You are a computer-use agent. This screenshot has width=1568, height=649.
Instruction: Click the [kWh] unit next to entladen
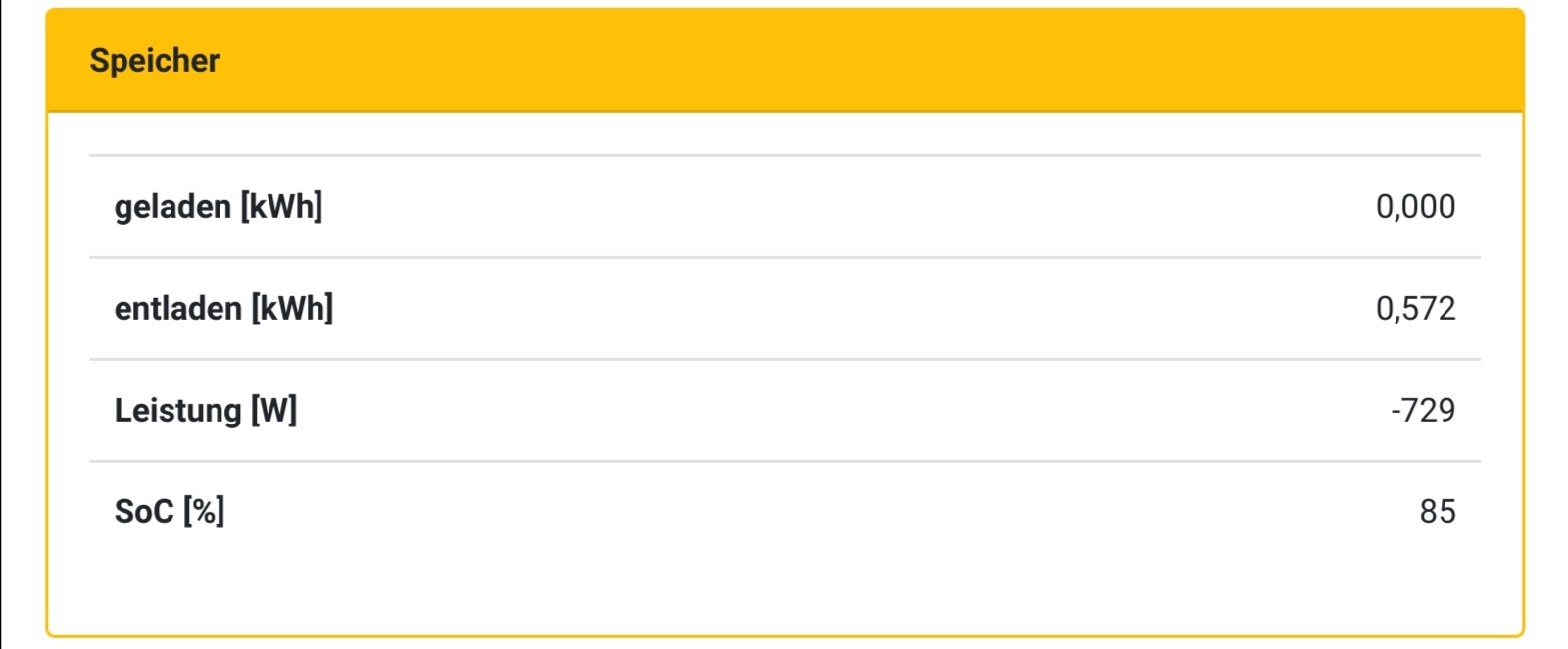(292, 309)
